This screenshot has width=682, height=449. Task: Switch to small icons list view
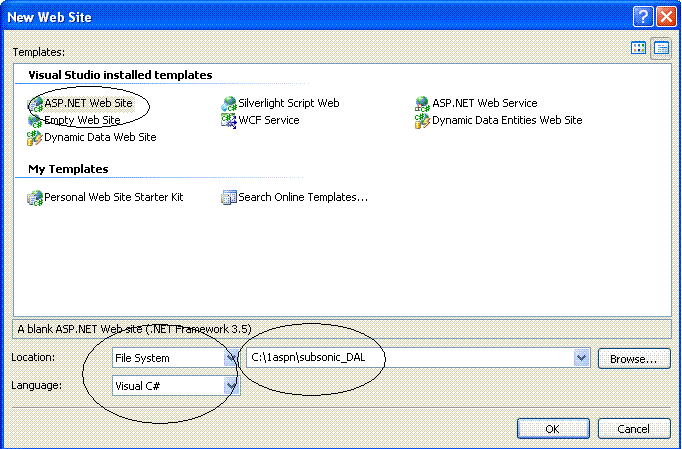click(661, 48)
